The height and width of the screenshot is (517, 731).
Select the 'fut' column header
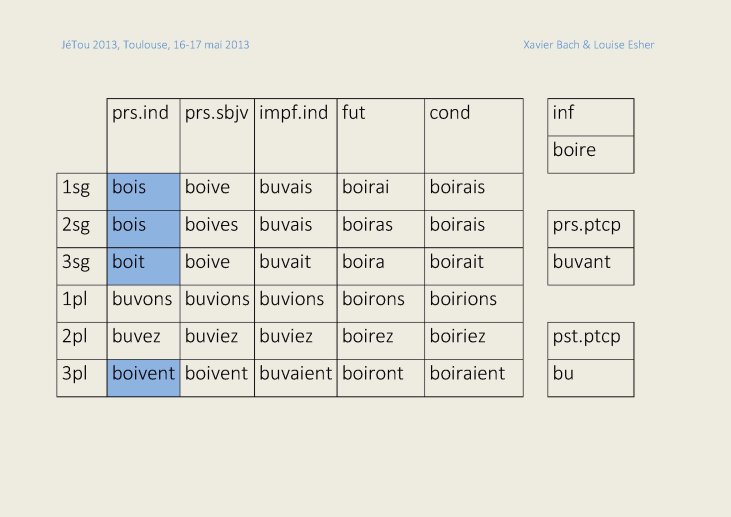point(381,136)
